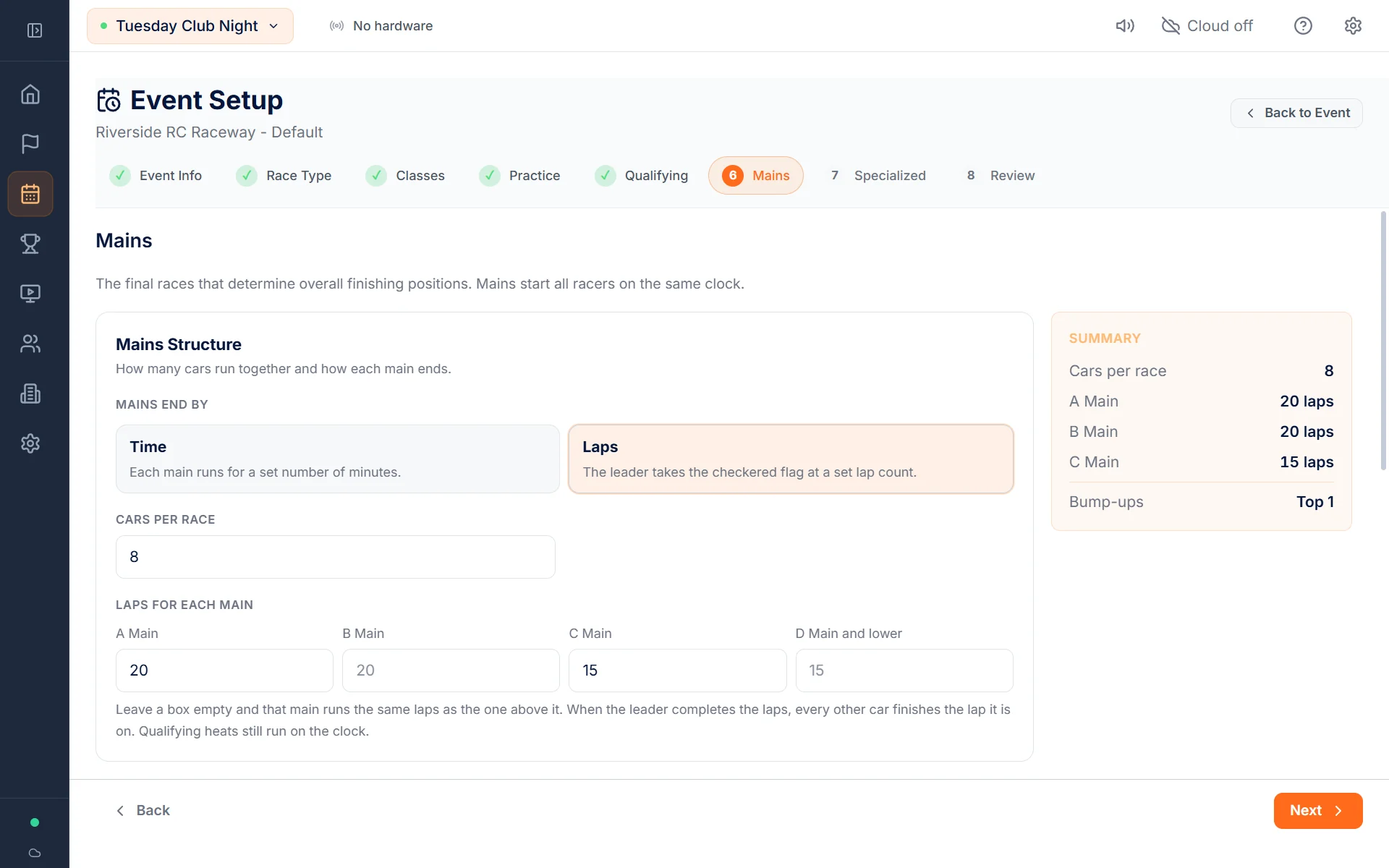Open top-right settings gear
The image size is (1389, 868).
point(1353,26)
